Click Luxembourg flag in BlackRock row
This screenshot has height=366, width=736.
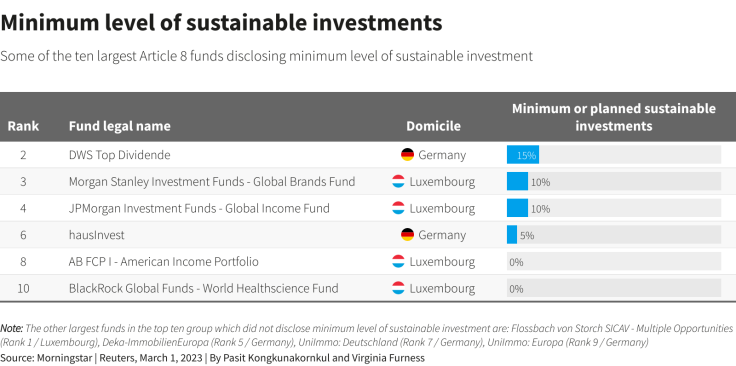click(398, 288)
